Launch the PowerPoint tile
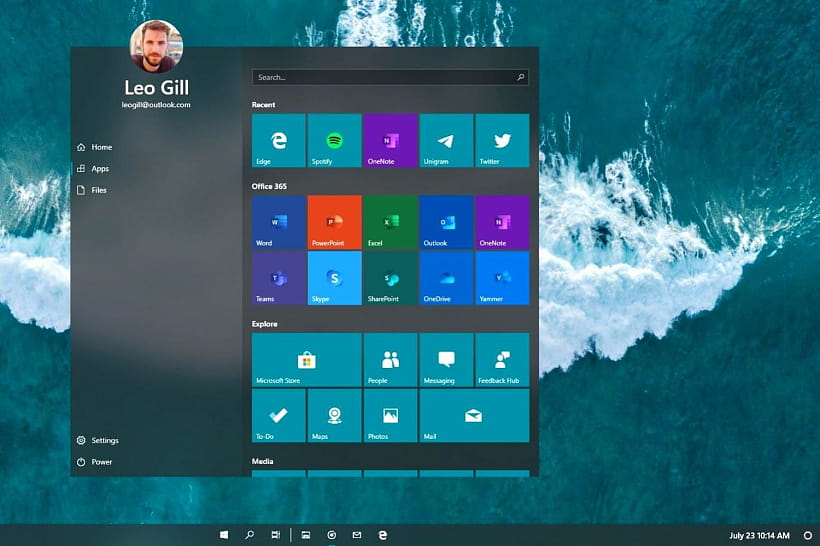The height and width of the screenshot is (546, 820). tap(335, 222)
